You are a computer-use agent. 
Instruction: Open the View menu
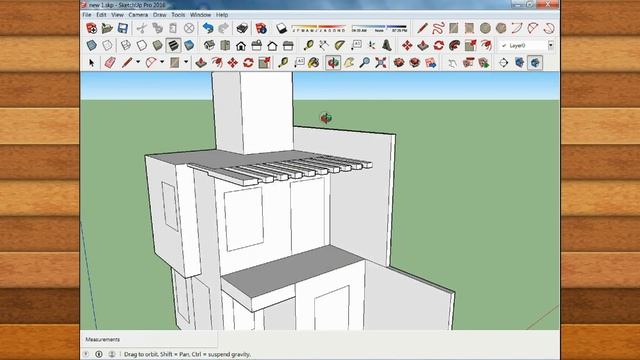coord(117,15)
